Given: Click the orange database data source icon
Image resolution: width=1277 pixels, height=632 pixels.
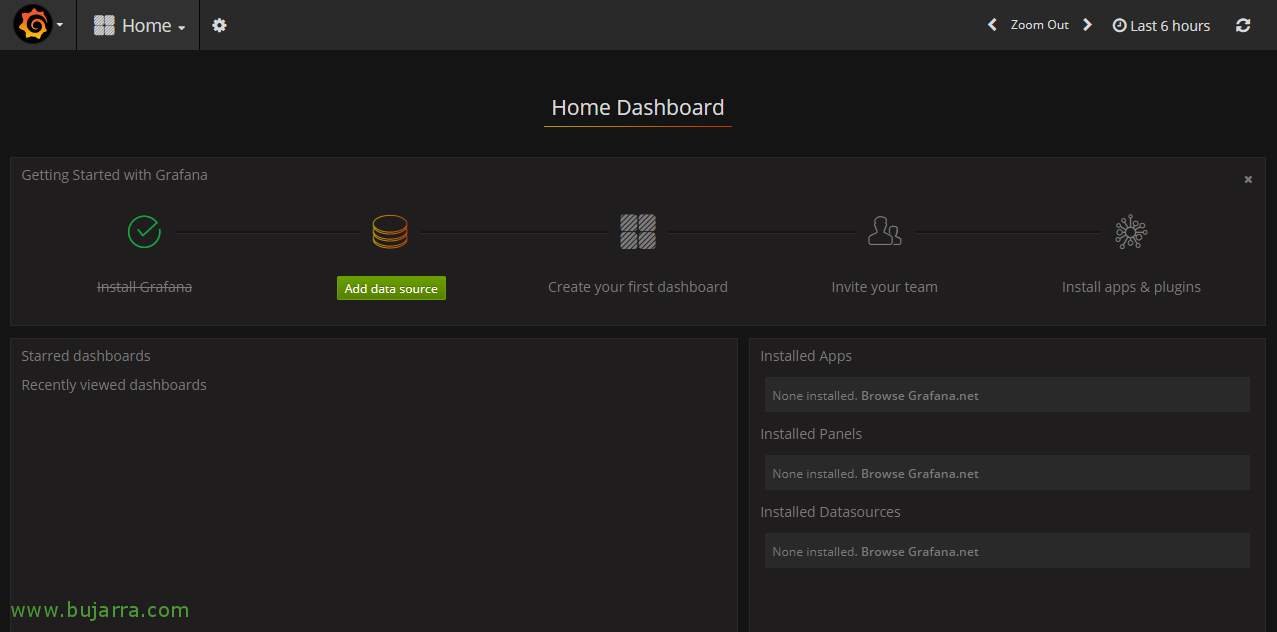Looking at the screenshot, I should coord(390,232).
